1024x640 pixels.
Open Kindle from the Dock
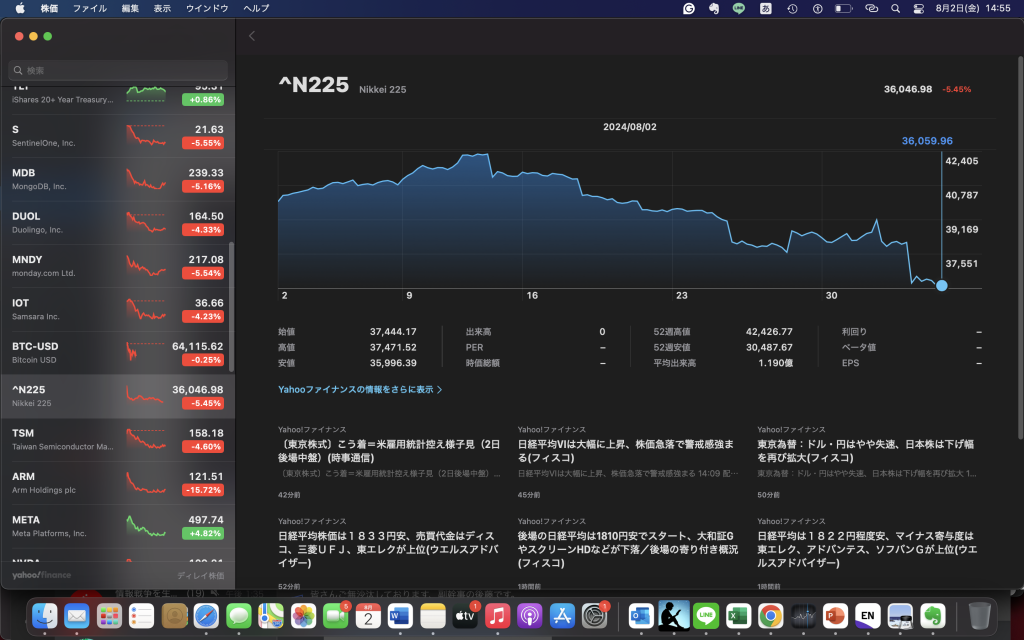coord(673,616)
